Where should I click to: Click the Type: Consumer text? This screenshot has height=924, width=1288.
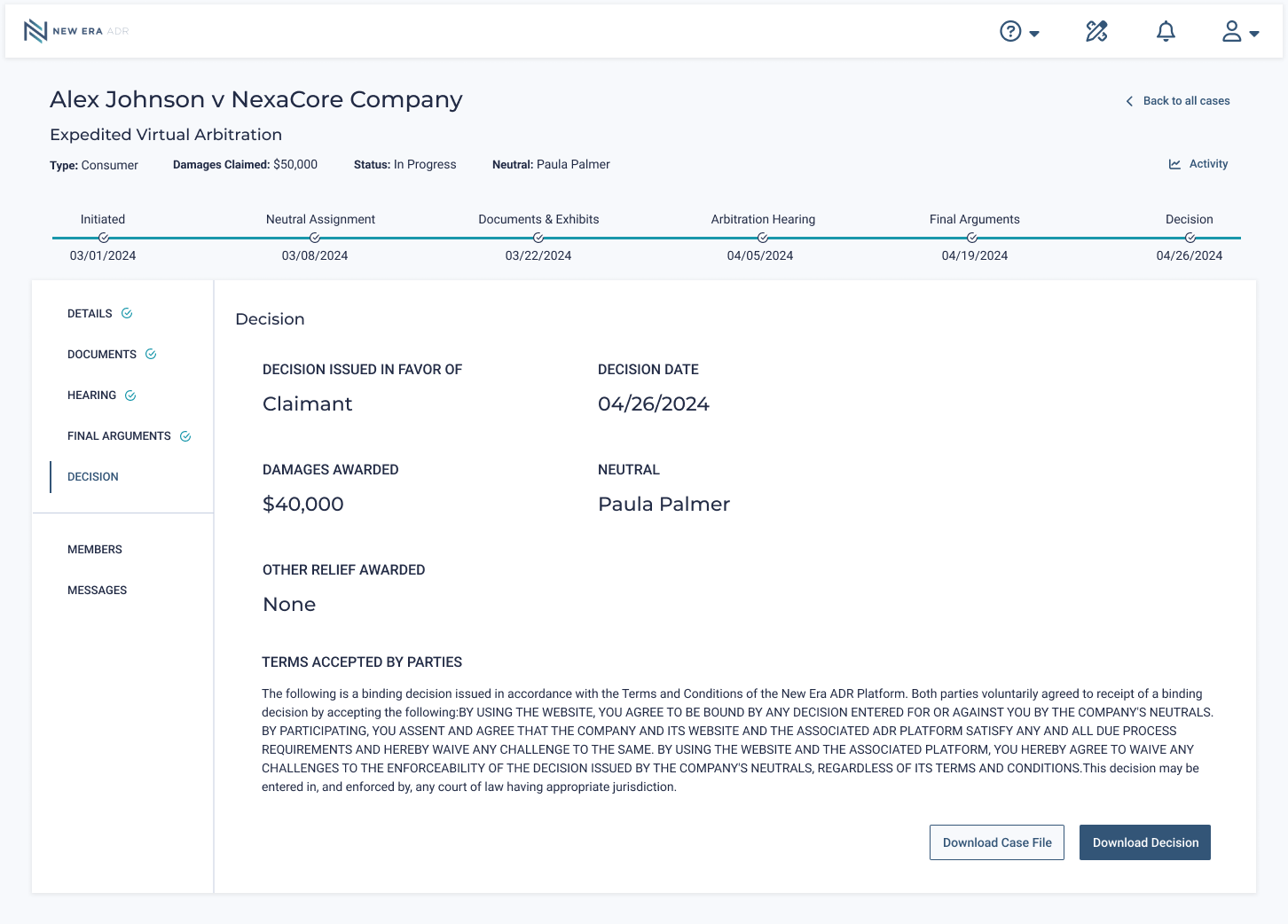pyautogui.click(x=94, y=166)
